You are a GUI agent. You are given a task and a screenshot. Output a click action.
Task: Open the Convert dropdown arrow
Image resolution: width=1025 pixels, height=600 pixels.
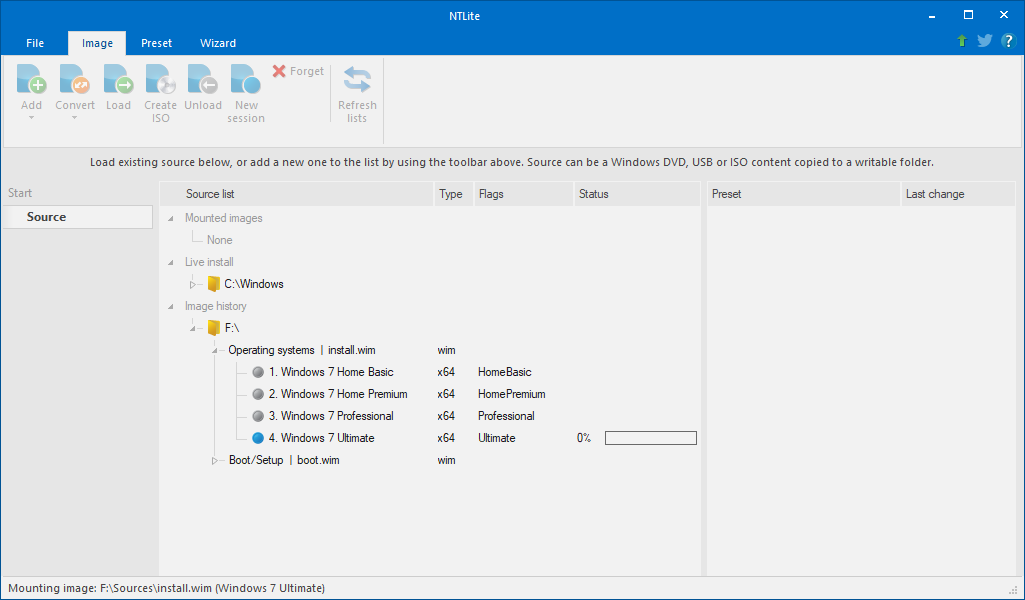(x=75, y=118)
